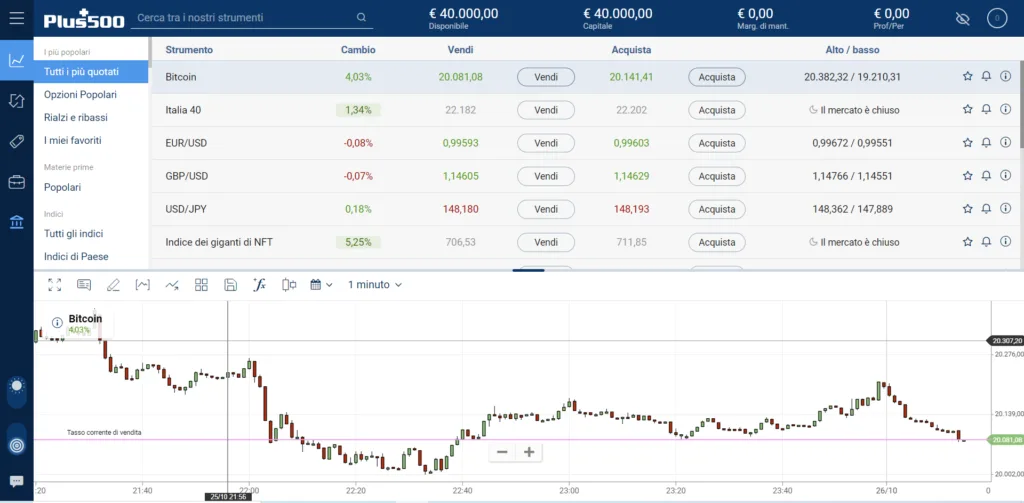Select Opzioni Popolari category
1024x503 pixels.
tap(80, 95)
